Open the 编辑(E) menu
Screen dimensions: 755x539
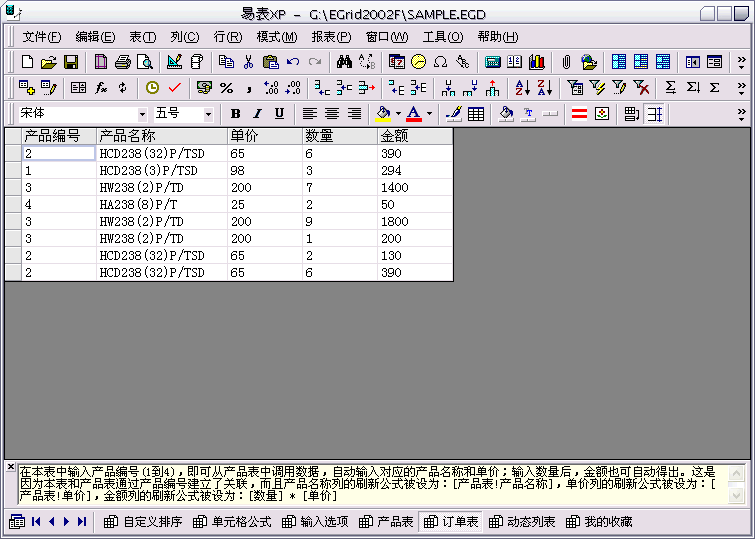click(95, 37)
